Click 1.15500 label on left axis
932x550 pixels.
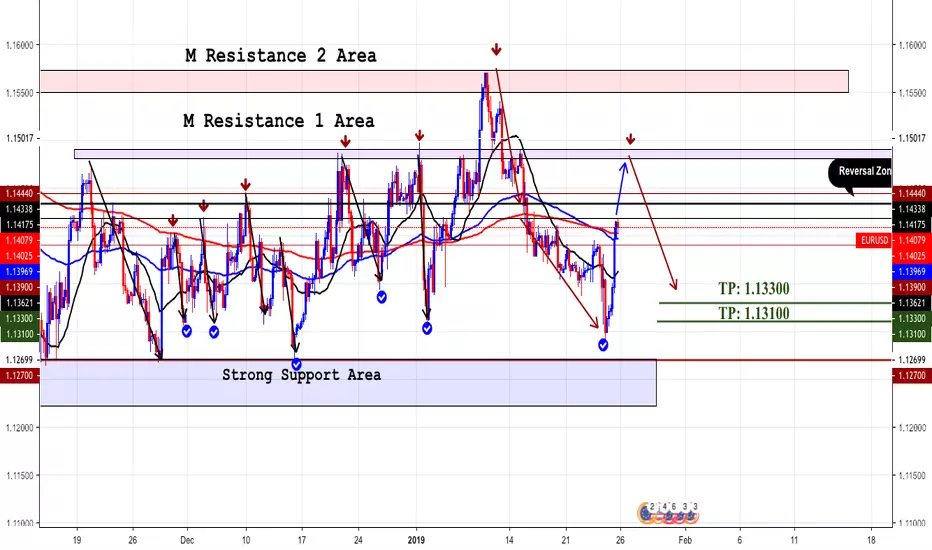click(x=20, y=92)
